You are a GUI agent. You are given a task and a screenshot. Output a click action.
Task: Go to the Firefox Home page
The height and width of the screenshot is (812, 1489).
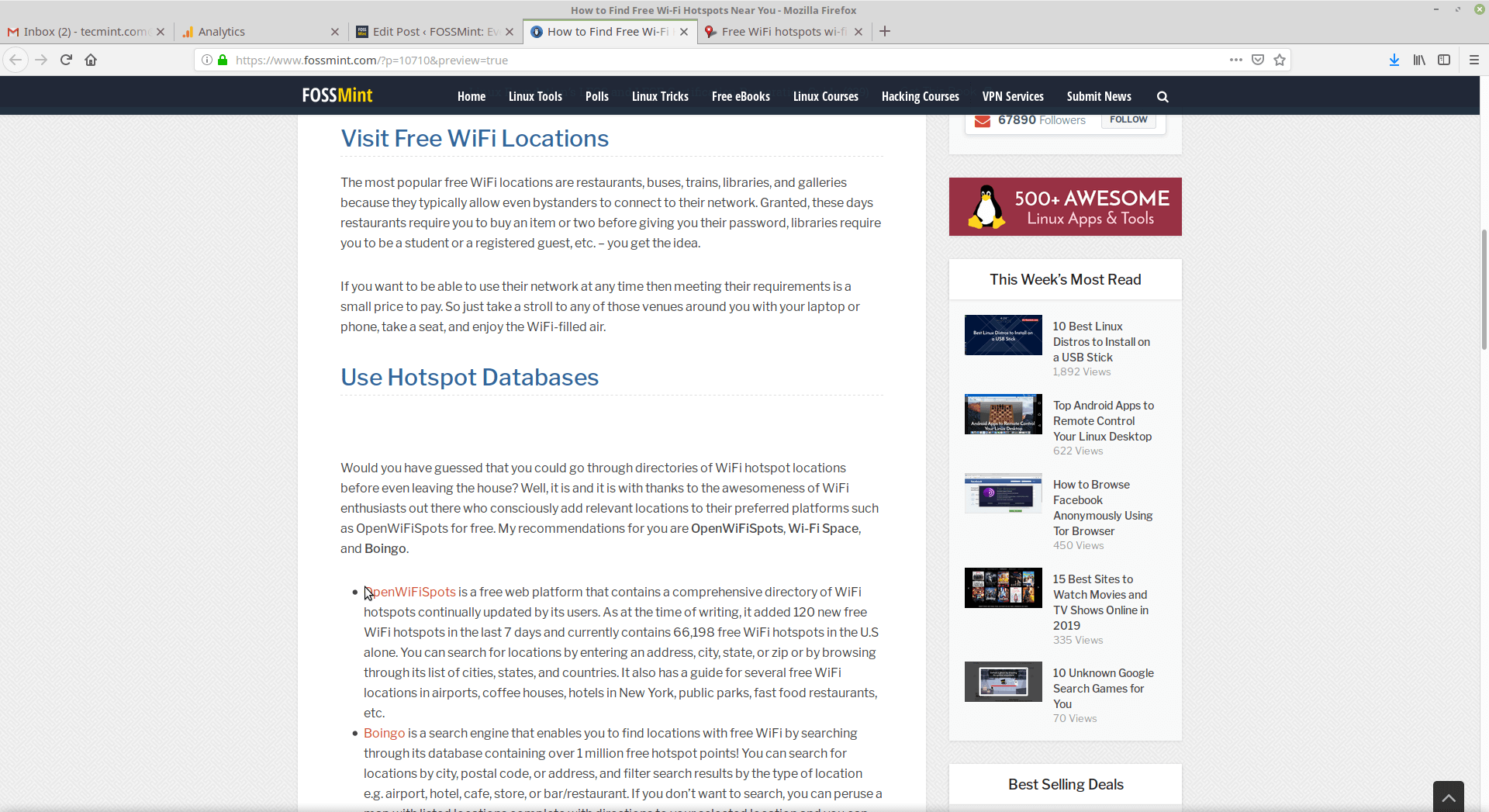[x=91, y=60]
